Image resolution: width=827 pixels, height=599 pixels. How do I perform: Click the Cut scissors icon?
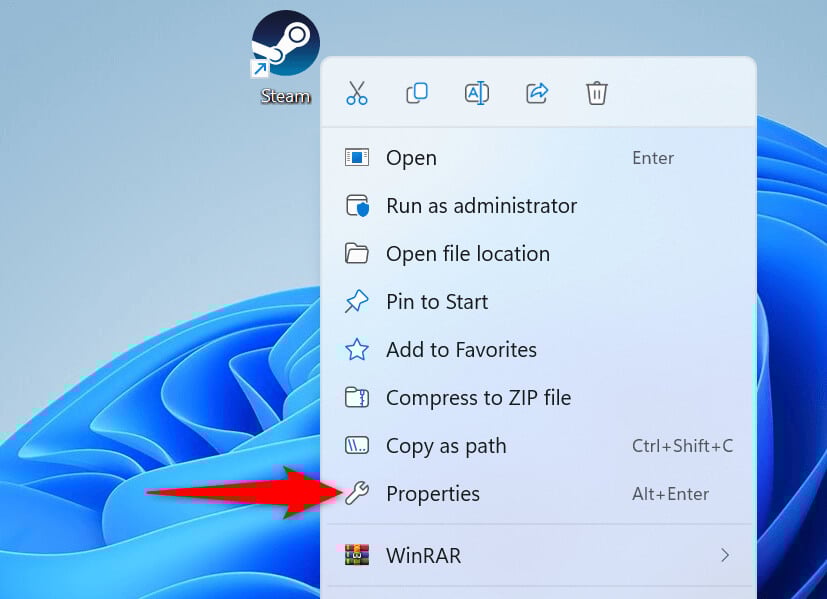coord(357,93)
